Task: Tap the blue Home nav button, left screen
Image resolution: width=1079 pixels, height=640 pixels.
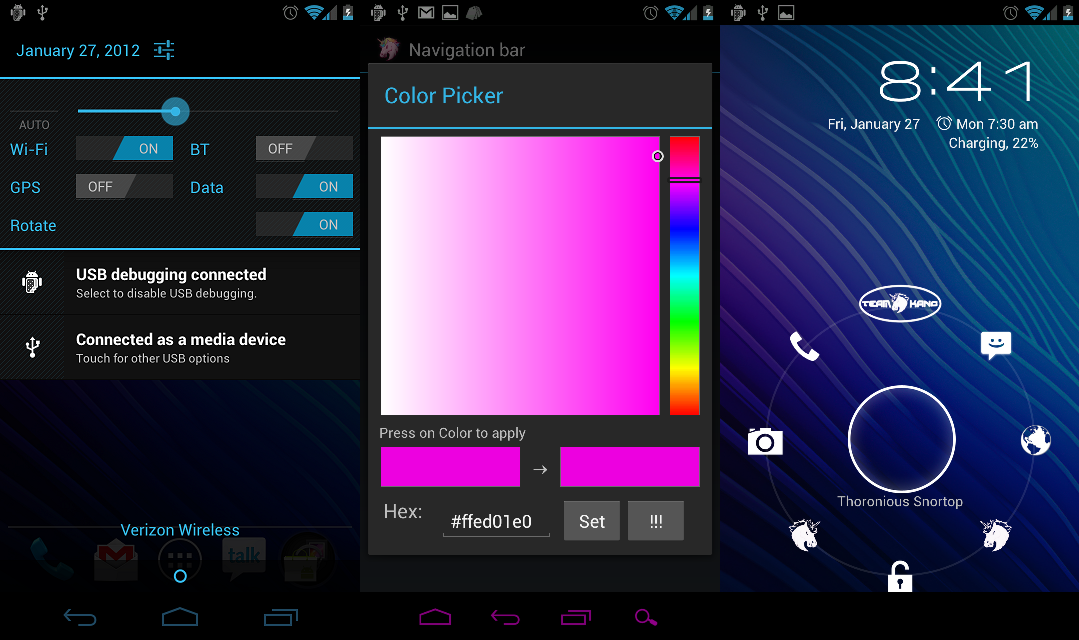Action: click(180, 617)
